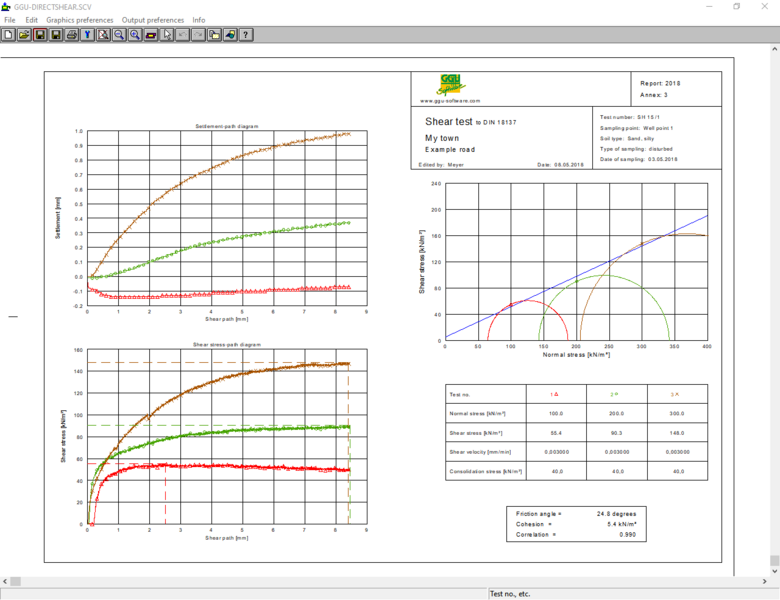Click the second floppy disk save icon
Screen dimensions: 780x600
56,35
